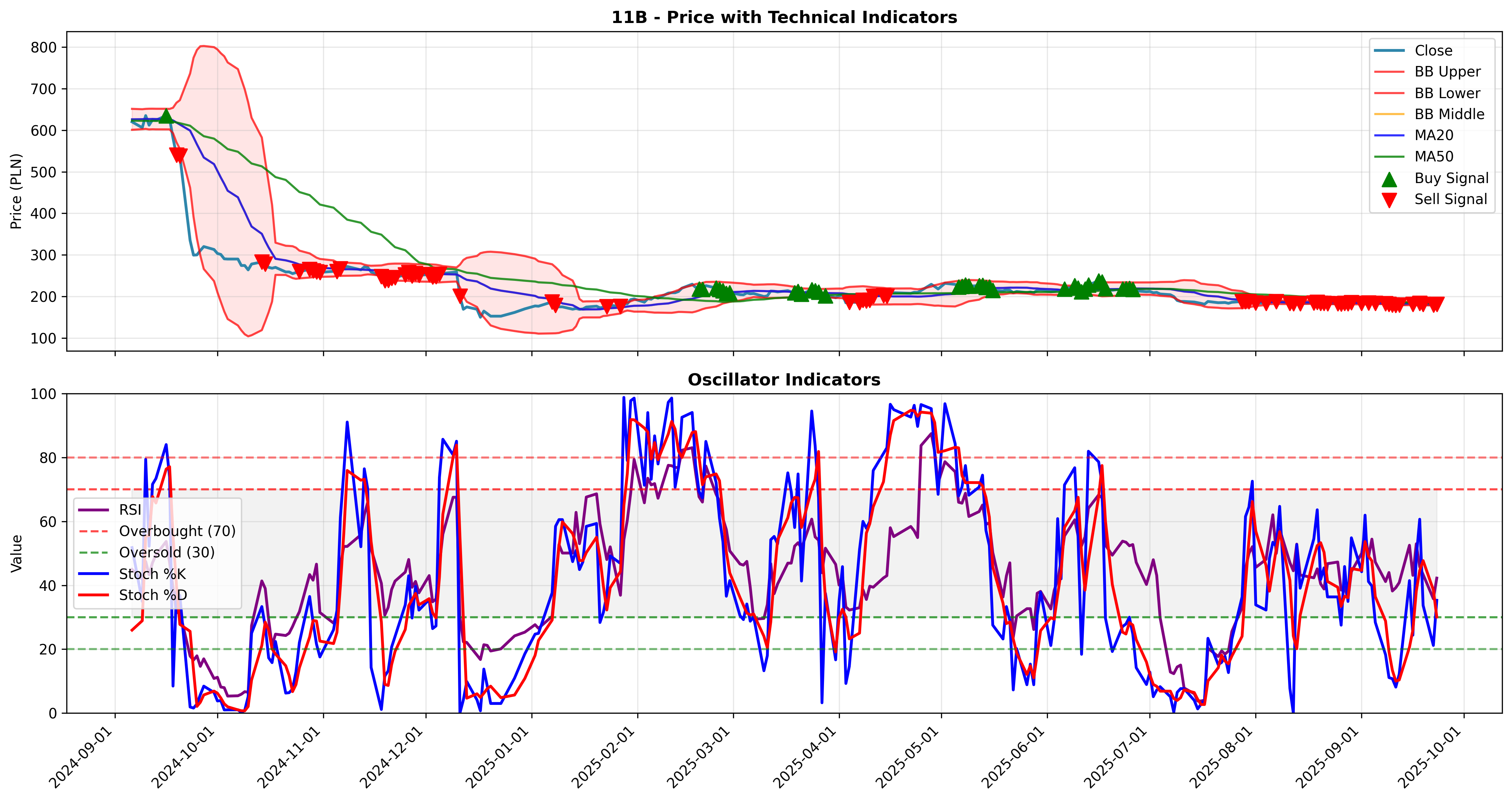Viewport: 1512px width, 801px height.
Task: Click the red sell marker near 205 PLN in mid-December 2024
Action: point(460,296)
